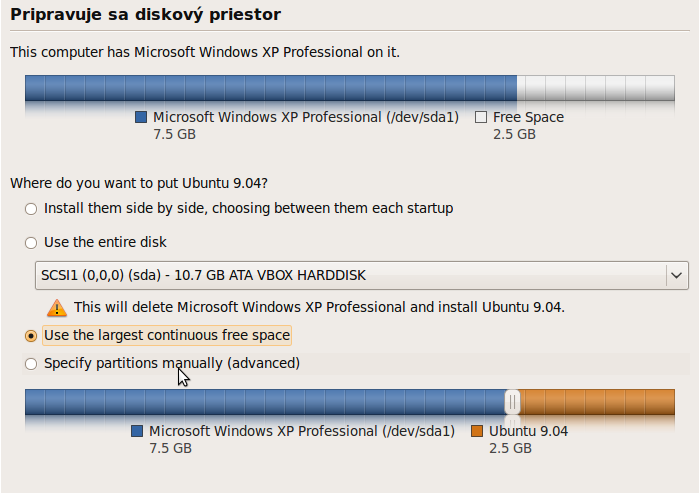Image resolution: width=699 pixels, height=493 pixels.
Task: Click the SCSI1 sda VBOX HARDDISK combo box
Action: [x=362, y=275]
